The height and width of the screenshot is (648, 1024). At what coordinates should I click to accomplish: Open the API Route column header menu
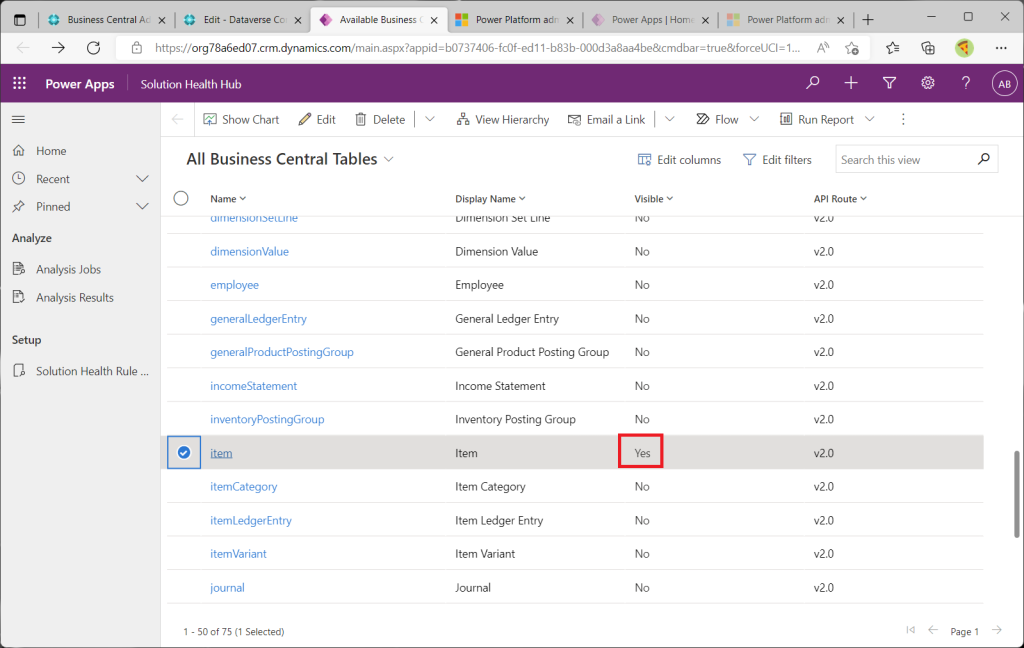[x=840, y=199]
